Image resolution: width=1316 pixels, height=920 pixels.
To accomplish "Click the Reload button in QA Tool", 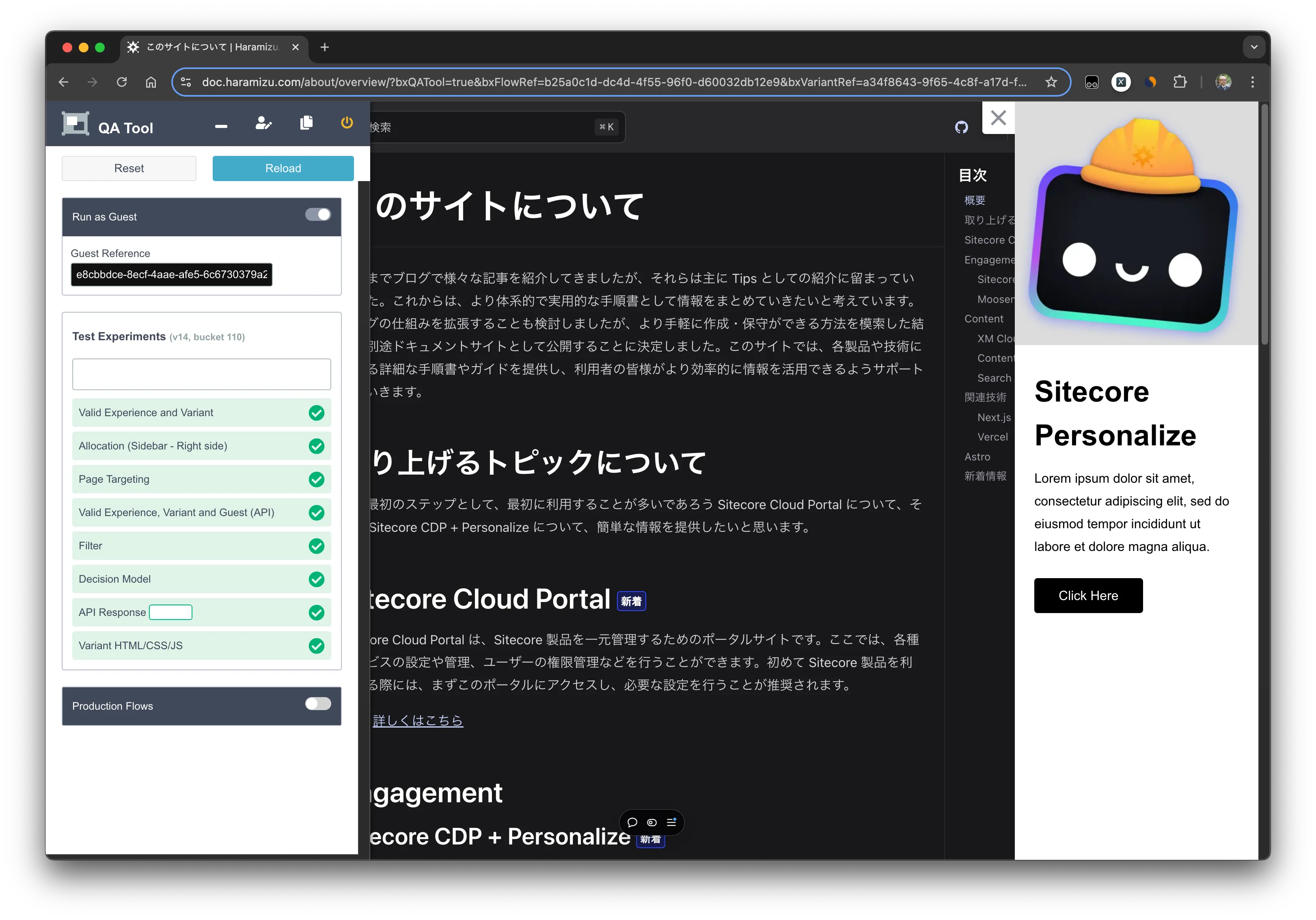I will tap(283, 168).
